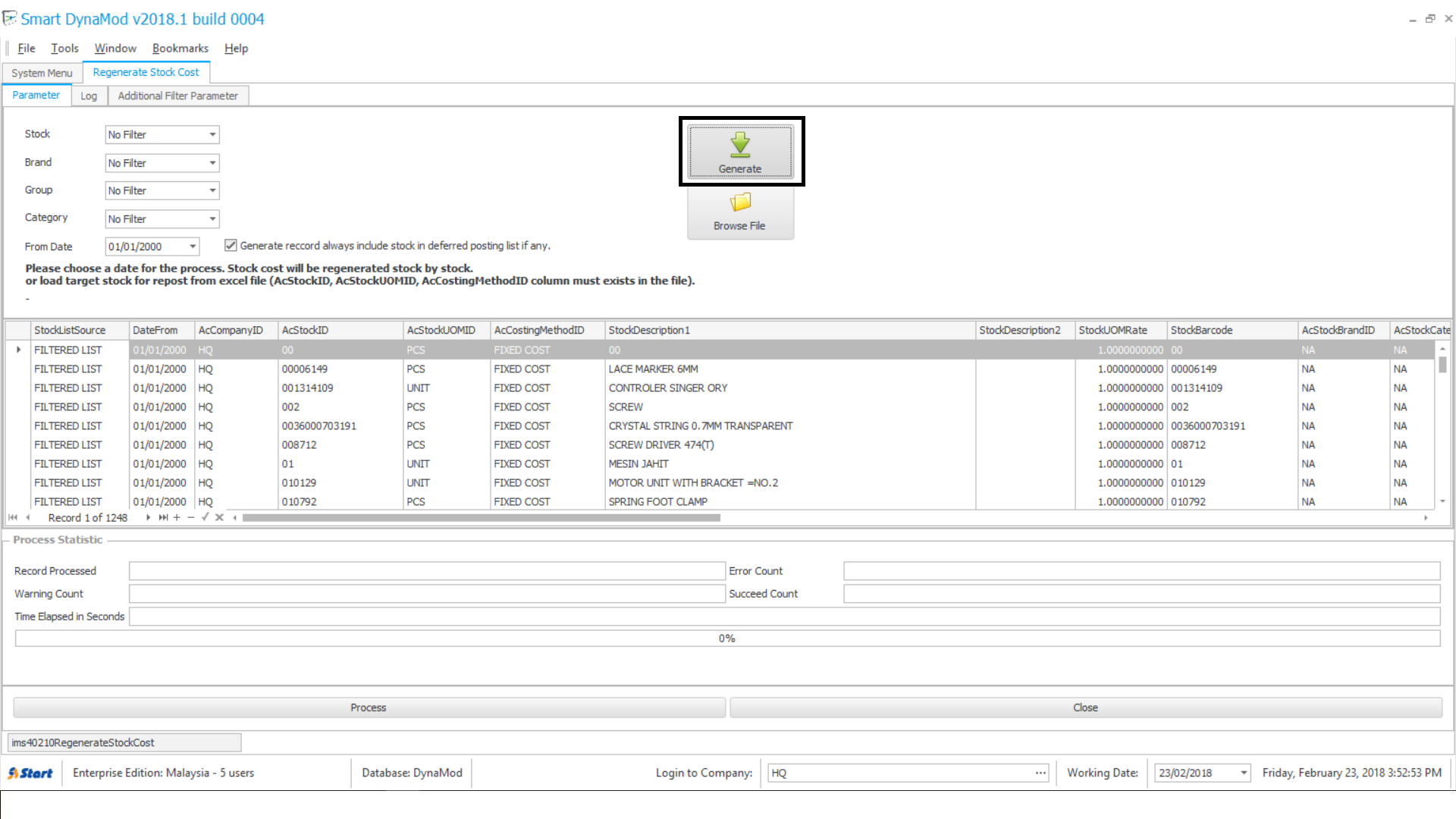Open the From Date picker dropdown
The height and width of the screenshot is (819, 1456).
pyautogui.click(x=193, y=246)
